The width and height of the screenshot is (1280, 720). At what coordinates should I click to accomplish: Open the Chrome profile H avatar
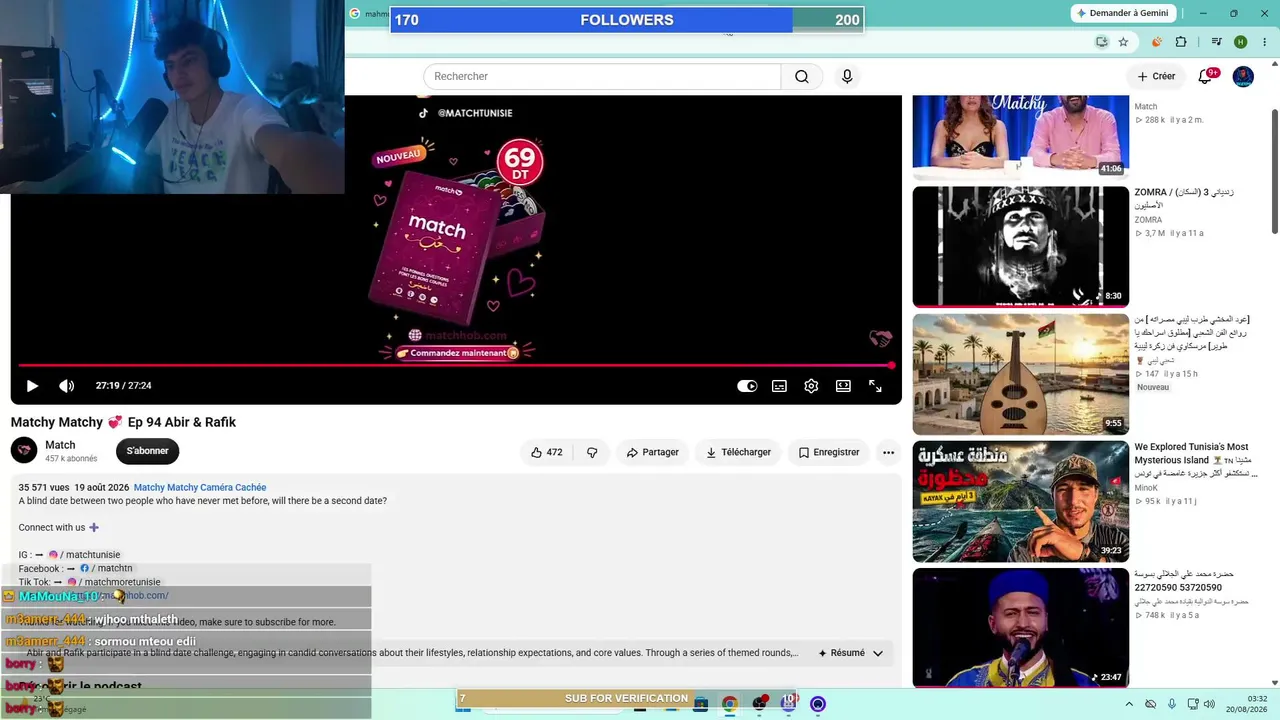coord(1241,42)
